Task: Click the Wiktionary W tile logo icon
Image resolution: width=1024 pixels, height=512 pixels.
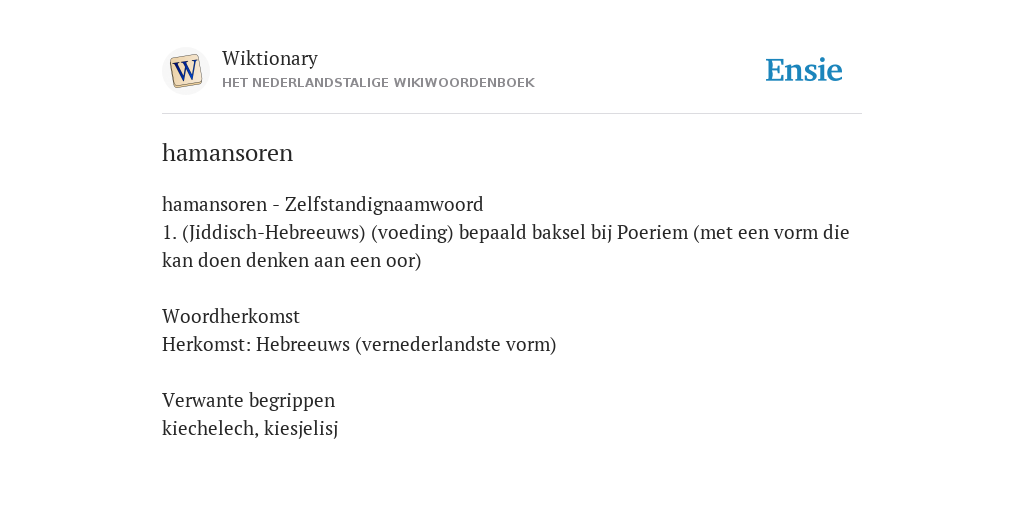Action: pyautogui.click(x=185, y=71)
